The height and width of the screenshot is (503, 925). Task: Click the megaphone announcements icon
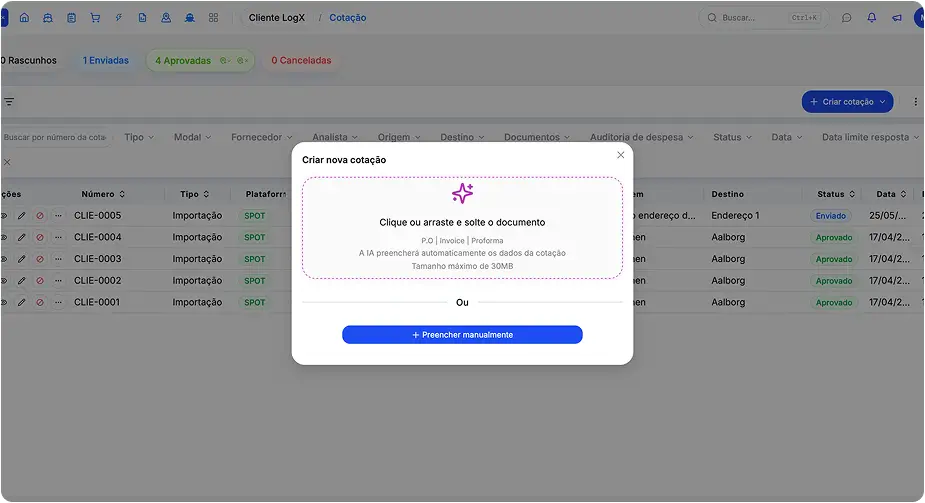(897, 18)
